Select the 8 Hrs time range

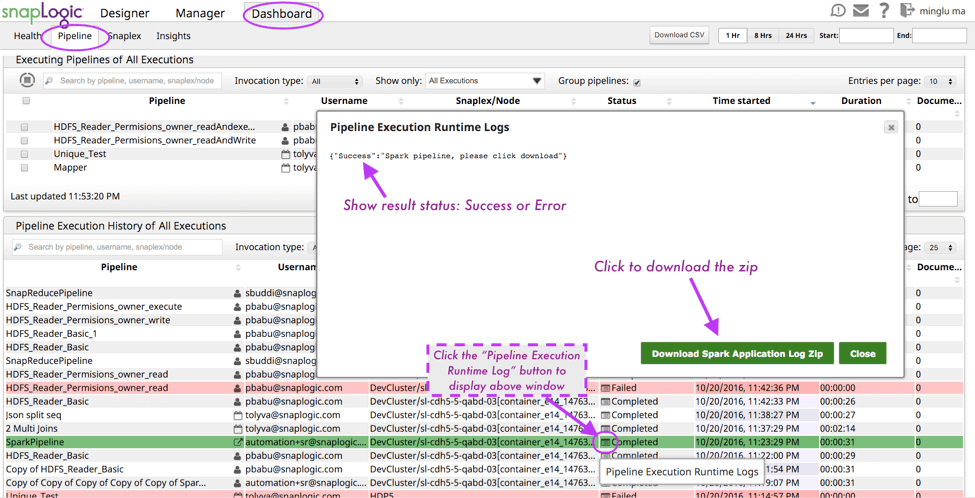tap(763, 35)
